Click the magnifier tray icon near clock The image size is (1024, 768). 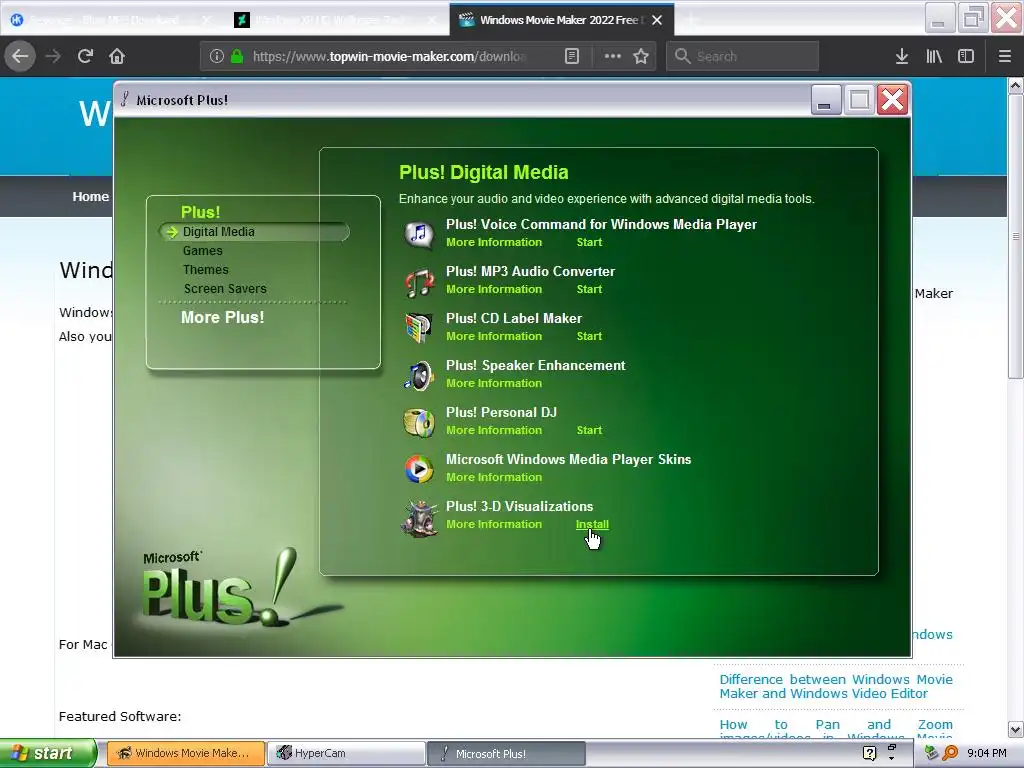[950, 753]
